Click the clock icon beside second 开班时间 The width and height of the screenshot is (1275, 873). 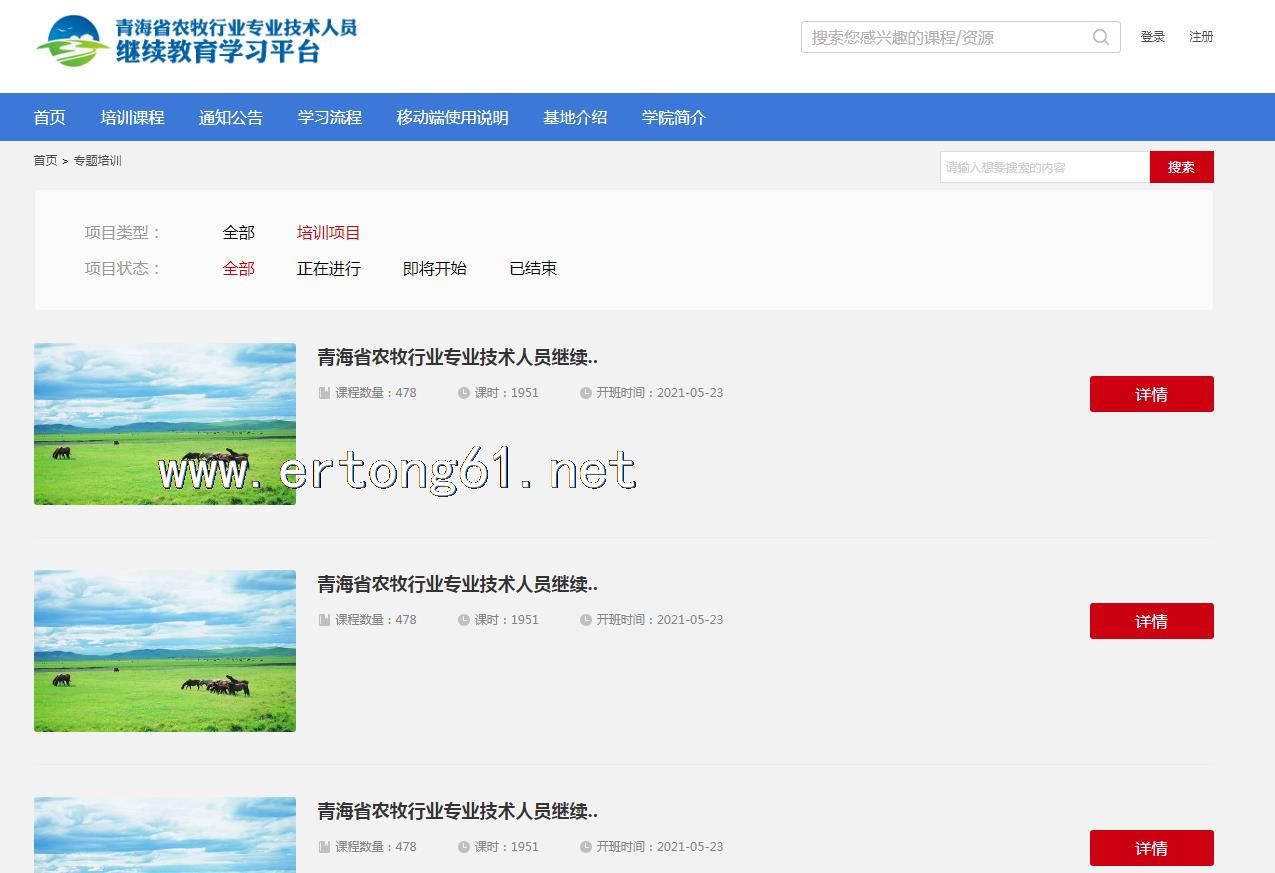(x=586, y=620)
